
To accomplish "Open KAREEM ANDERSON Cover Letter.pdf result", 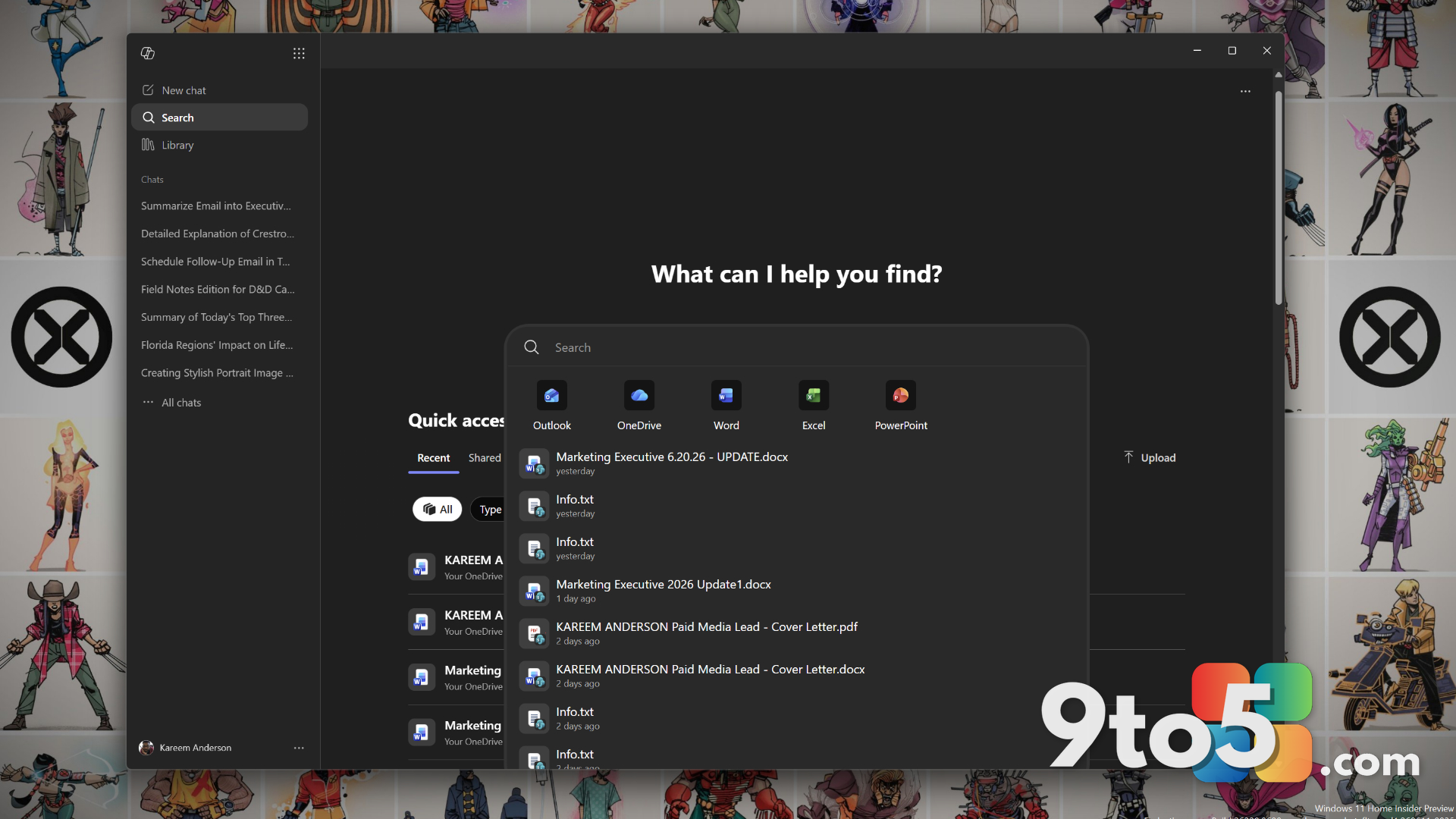I will click(x=796, y=633).
